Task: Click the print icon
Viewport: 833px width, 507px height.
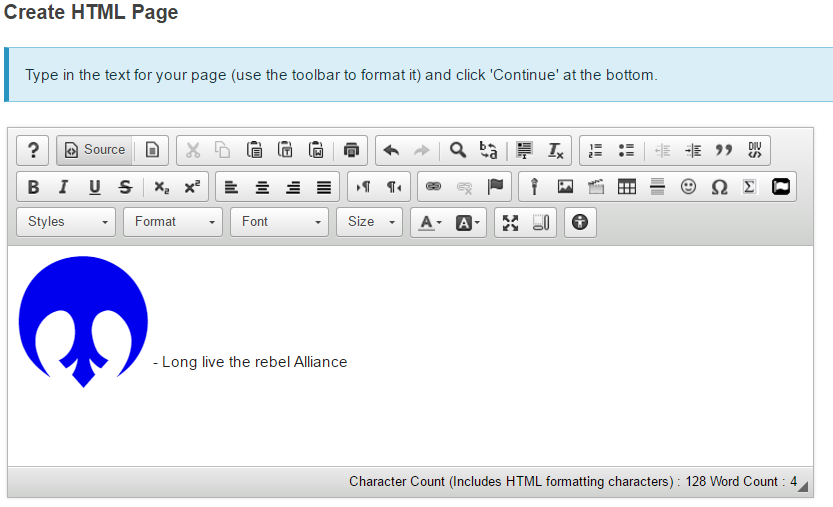Action: (351, 150)
